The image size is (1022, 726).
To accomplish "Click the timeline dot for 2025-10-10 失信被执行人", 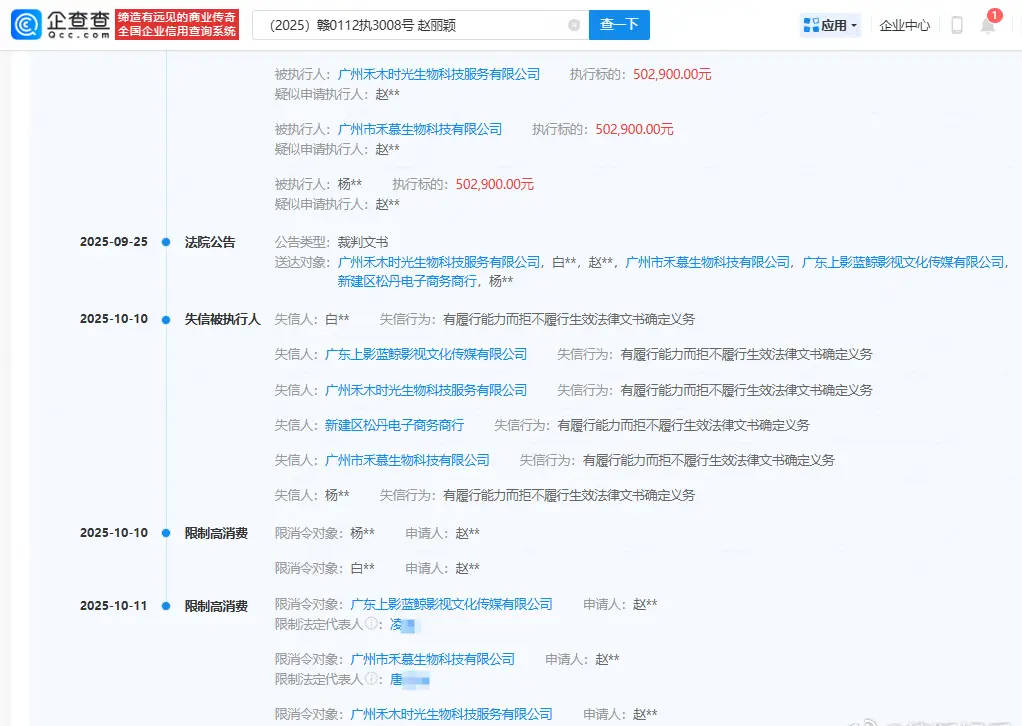I will tap(166, 319).
